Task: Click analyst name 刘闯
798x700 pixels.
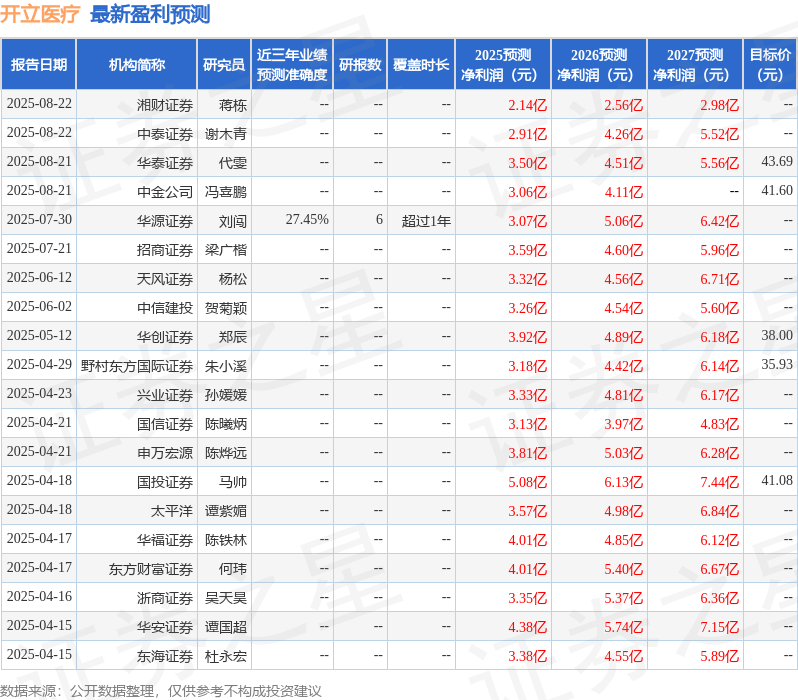Action: point(233,221)
